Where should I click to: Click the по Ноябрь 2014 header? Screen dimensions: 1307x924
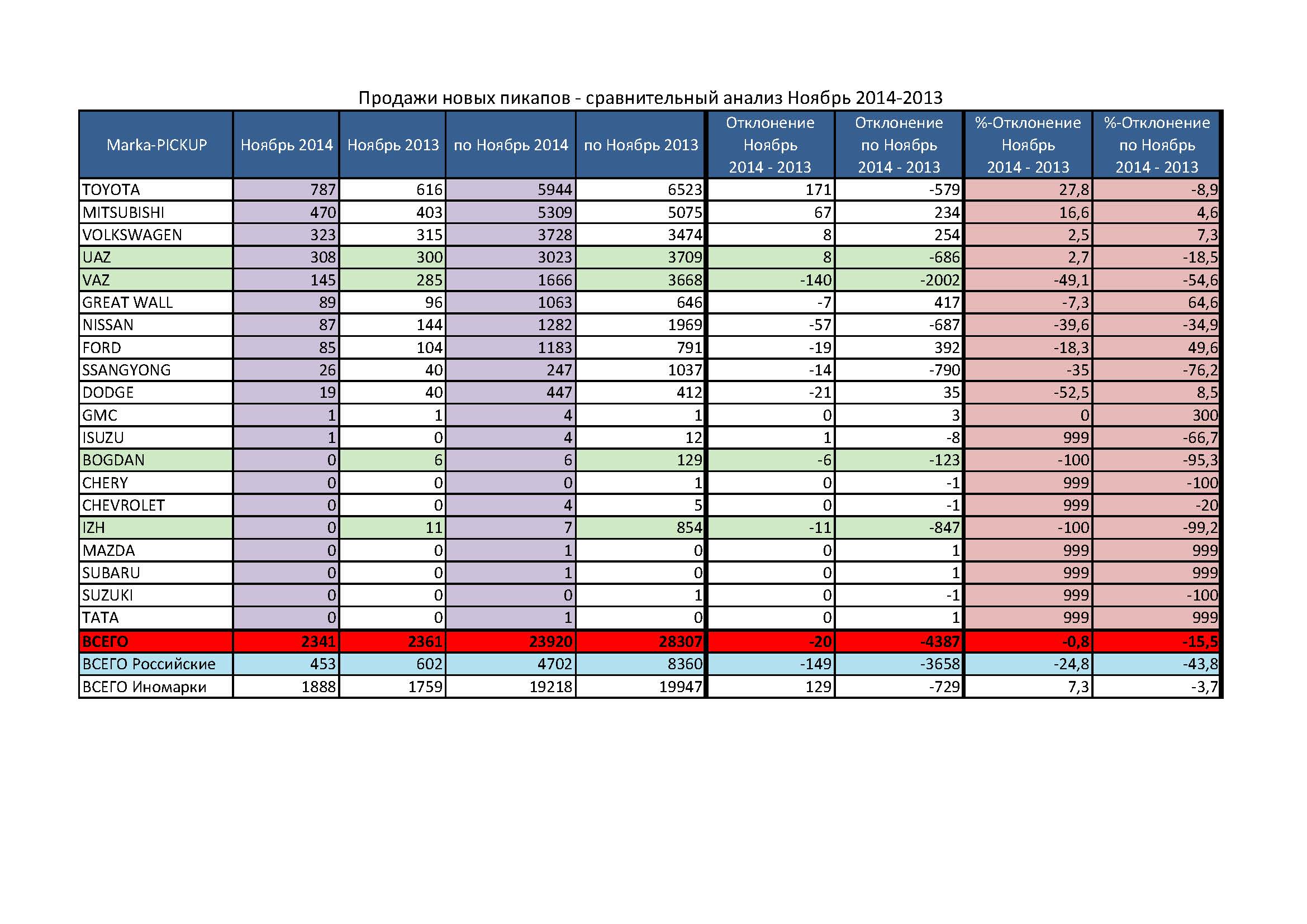pos(511,145)
